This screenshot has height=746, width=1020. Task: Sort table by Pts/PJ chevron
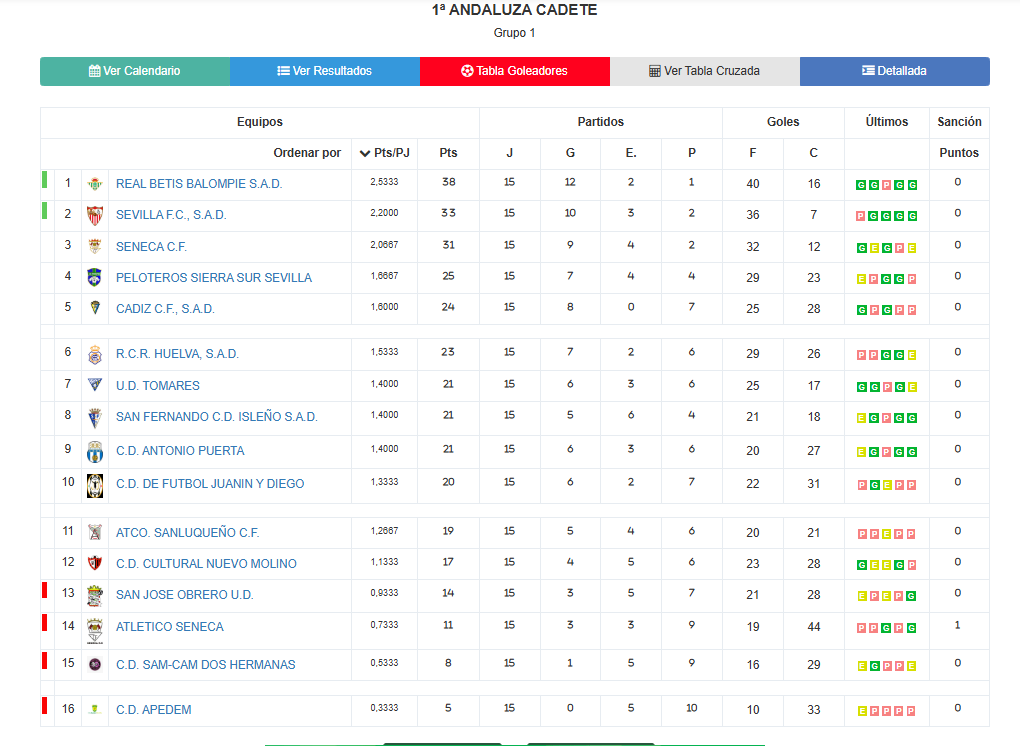point(364,153)
